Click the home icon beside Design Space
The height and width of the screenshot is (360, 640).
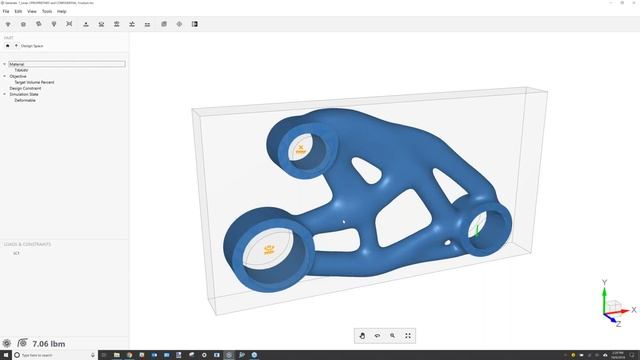pyautogui.click(x=7, y=46)
